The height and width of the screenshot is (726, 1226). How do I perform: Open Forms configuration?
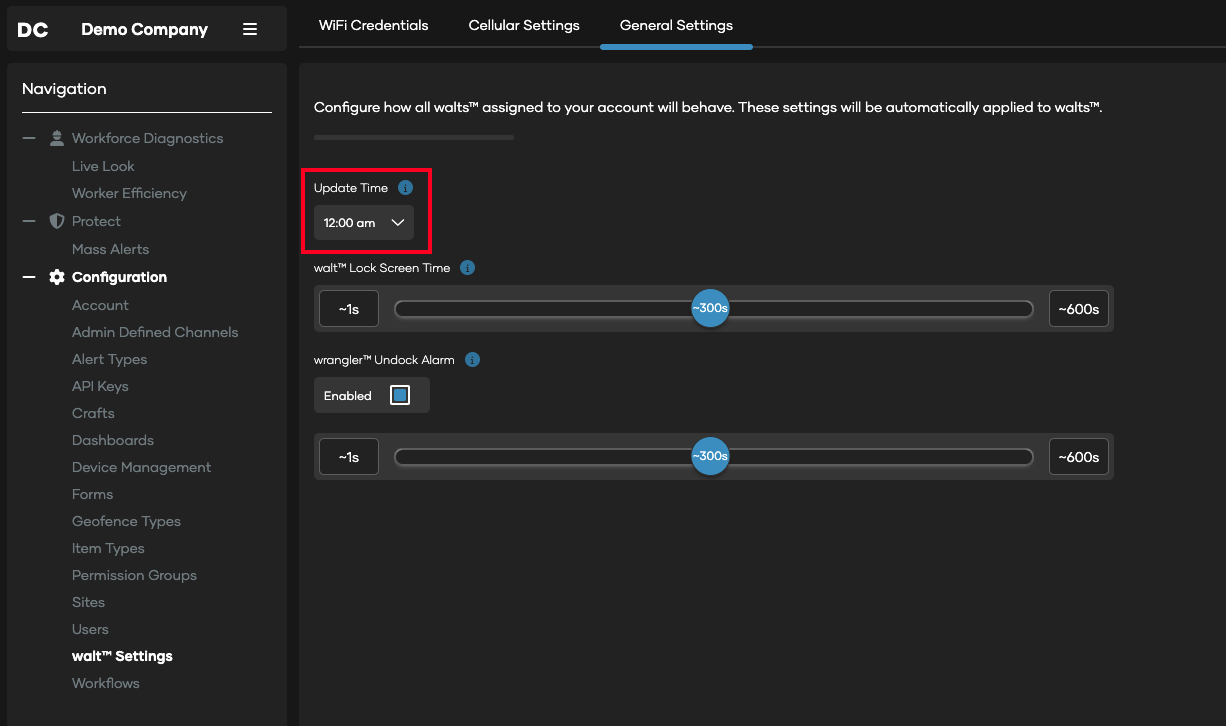tap(92, 494)
